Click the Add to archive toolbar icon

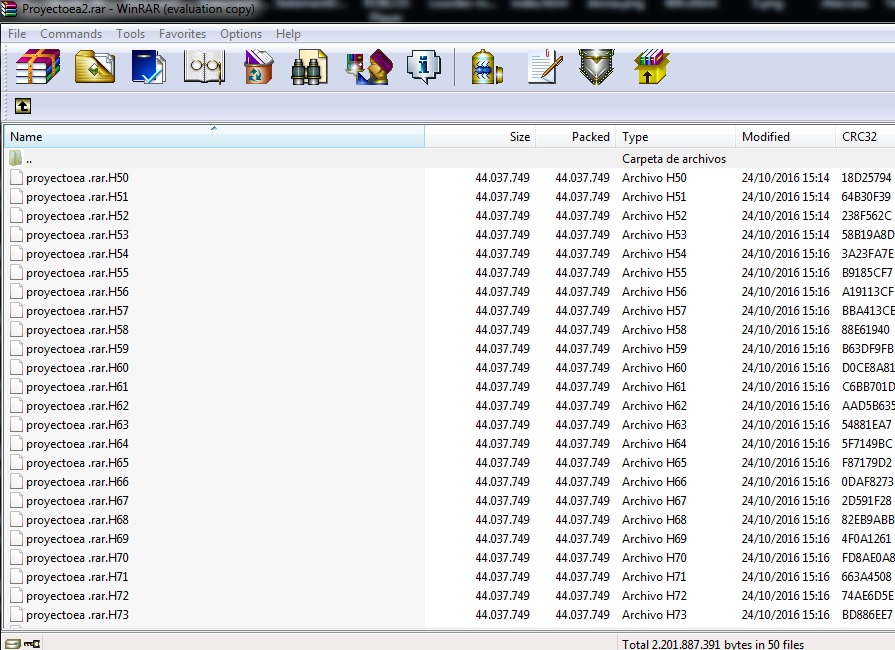38,68
